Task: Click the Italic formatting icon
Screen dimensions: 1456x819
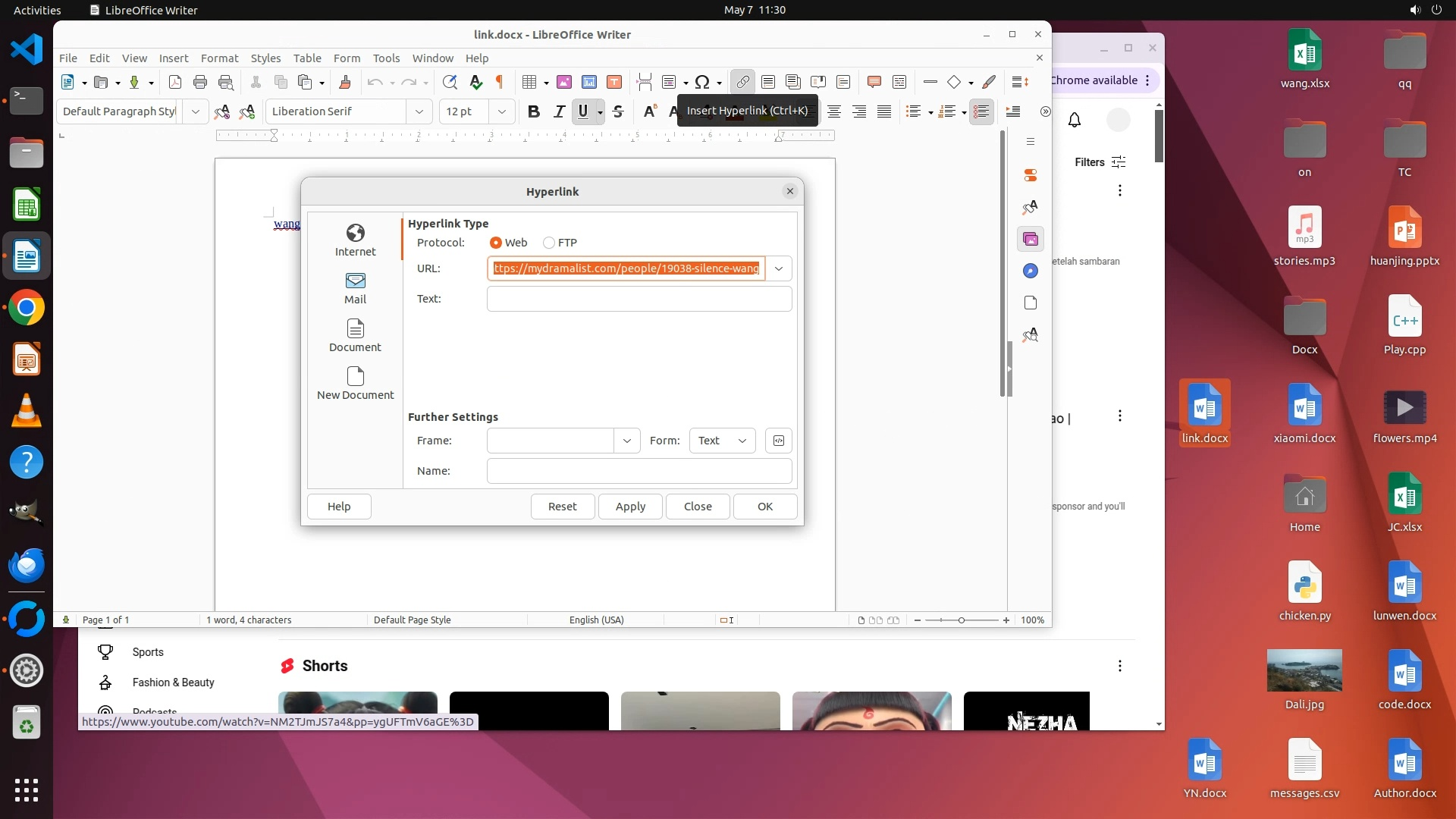Action: point(559,111)
